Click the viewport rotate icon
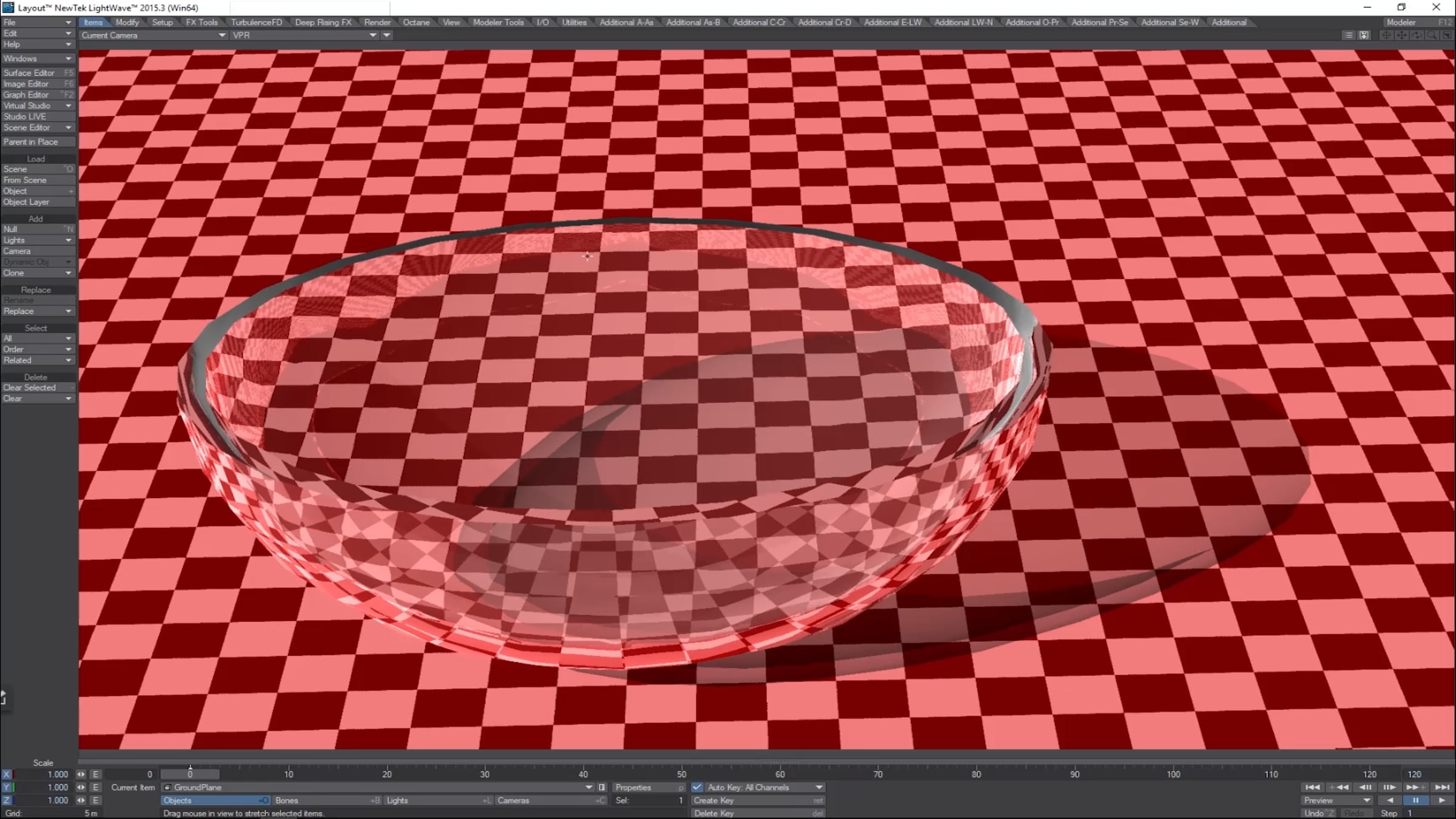 pos(1417,35)
